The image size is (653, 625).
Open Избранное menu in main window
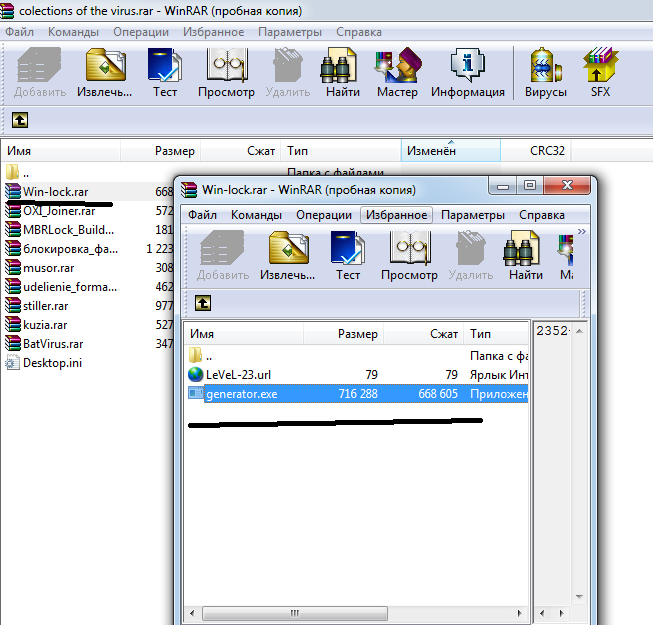coord(213,32)
